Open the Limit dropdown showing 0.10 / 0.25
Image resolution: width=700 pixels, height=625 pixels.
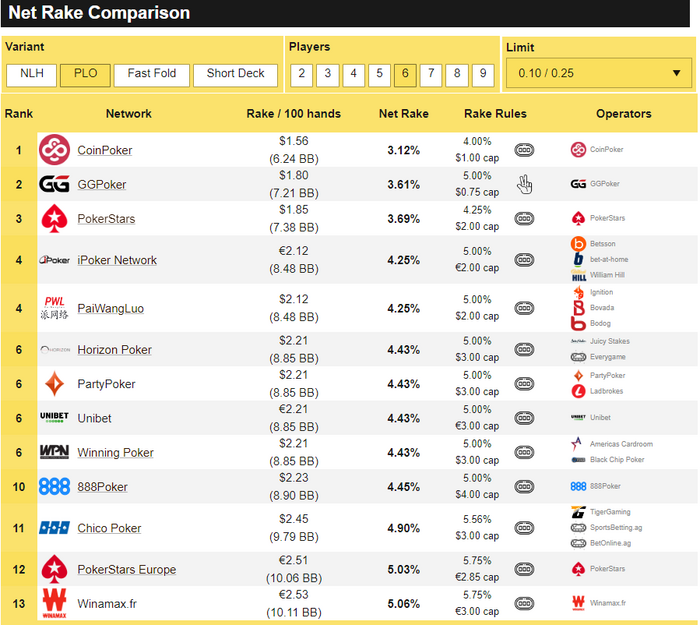click(599, 73)
